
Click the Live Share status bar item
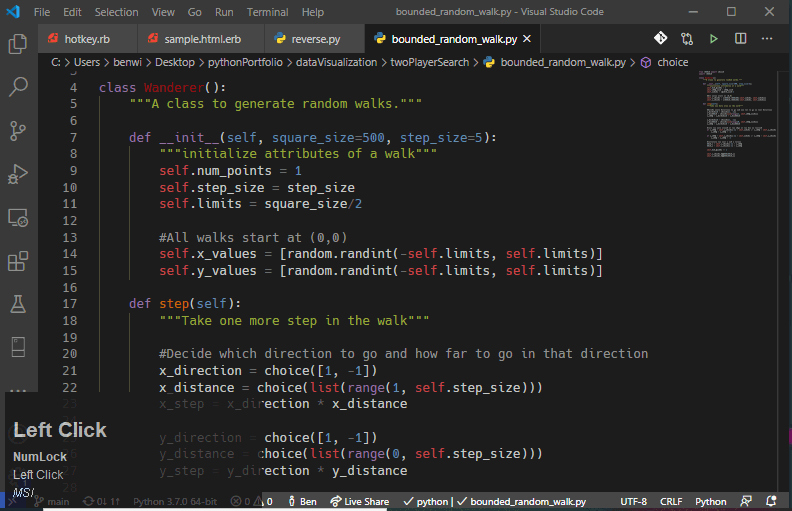pyautogui.click(x=360, y=501)
